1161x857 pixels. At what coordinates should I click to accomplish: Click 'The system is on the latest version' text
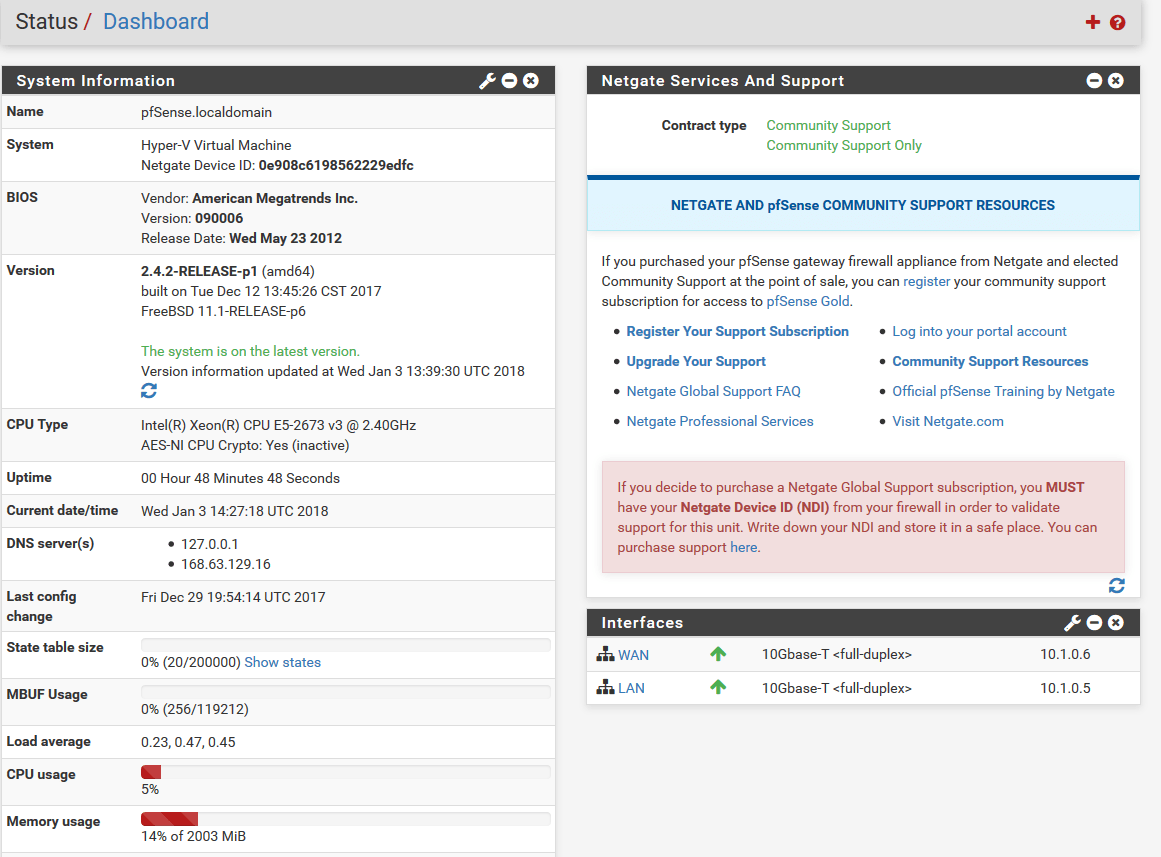click(250, 351)
